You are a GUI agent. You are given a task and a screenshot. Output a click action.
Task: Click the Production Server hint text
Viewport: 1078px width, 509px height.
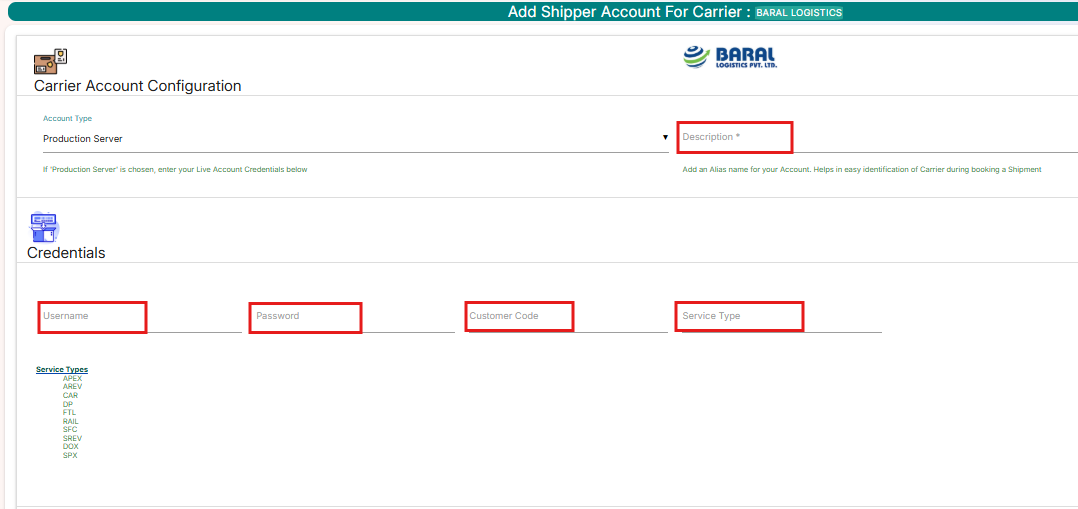click(175, 169)
